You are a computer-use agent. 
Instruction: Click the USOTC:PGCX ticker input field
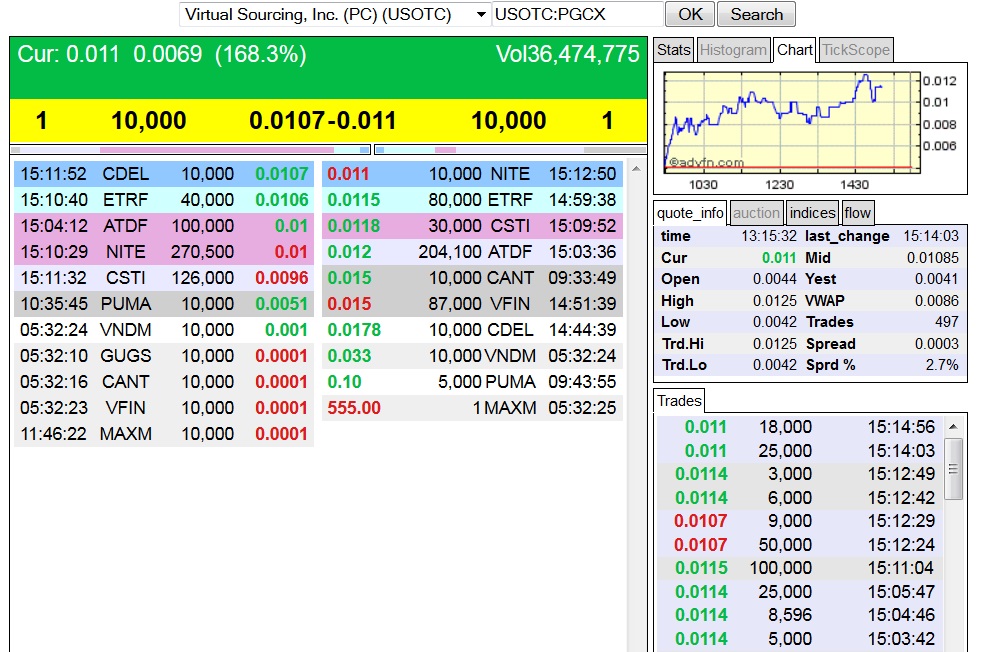575,14
